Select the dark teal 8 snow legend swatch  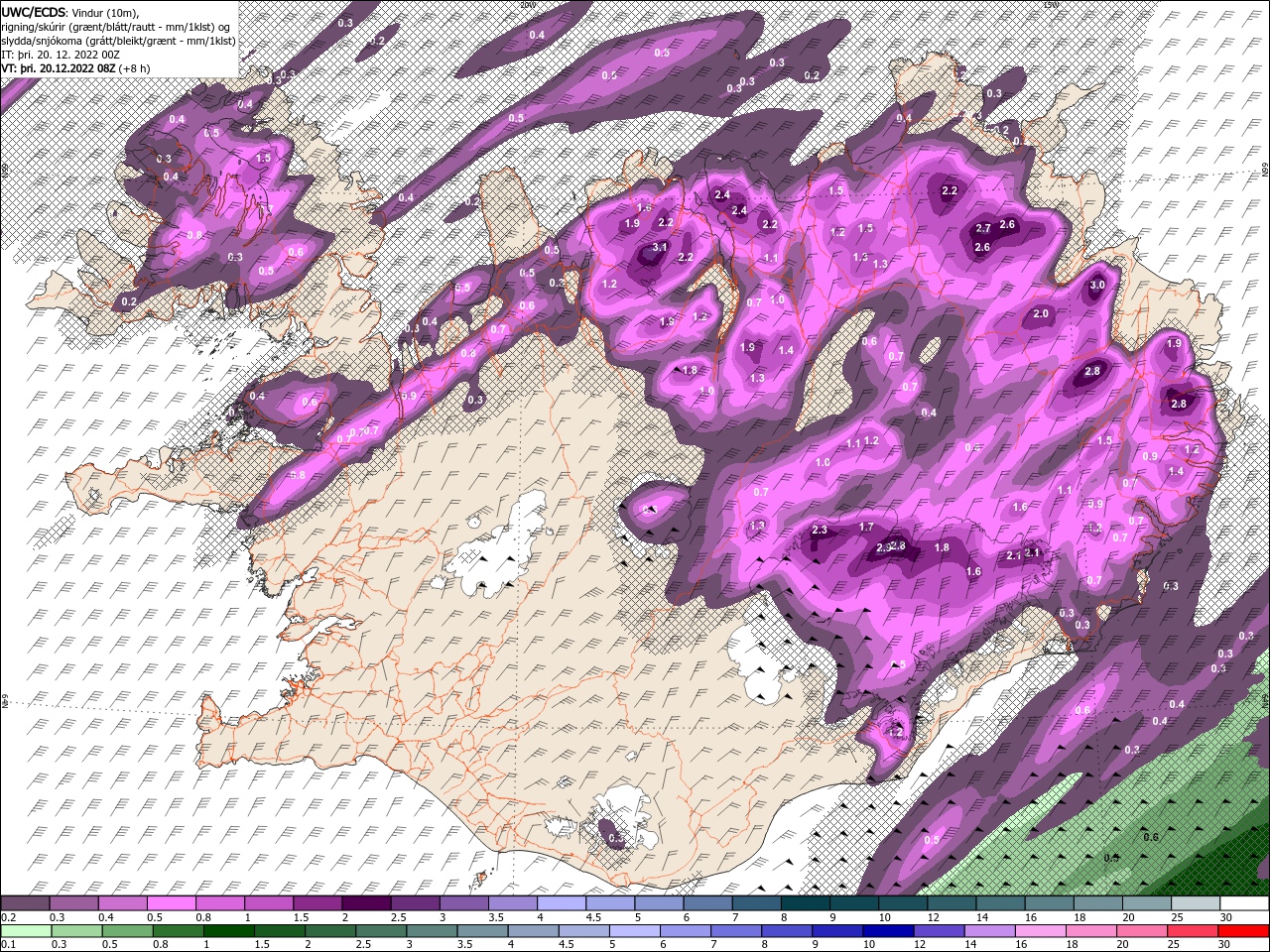pos(806,903)
